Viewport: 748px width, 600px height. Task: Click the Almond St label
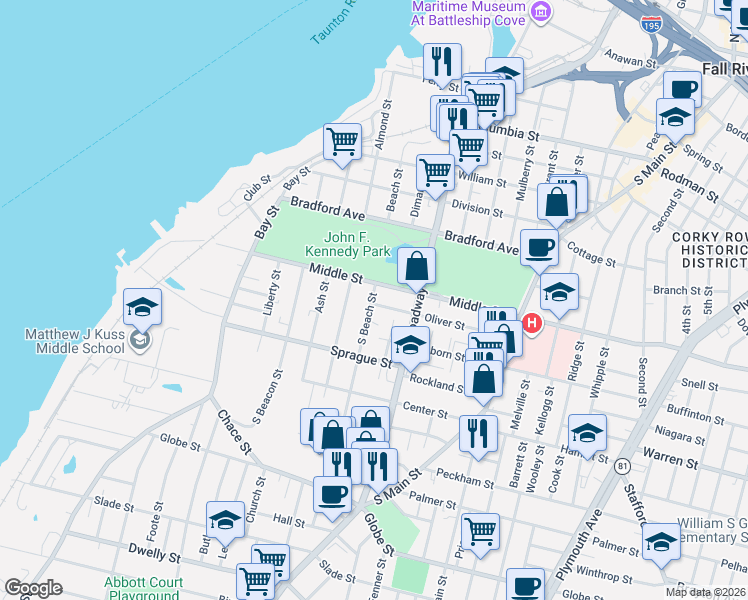tap(383, 124)
